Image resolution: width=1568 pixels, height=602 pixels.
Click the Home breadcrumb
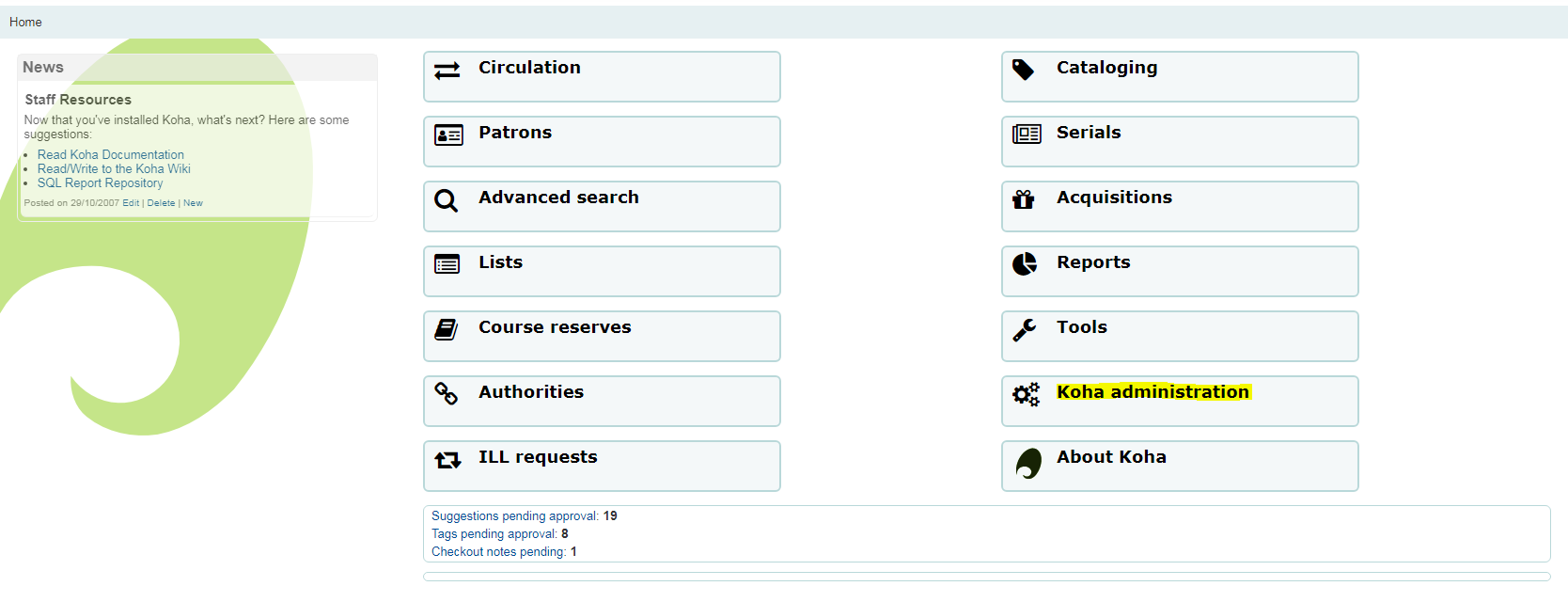(25, 22)
